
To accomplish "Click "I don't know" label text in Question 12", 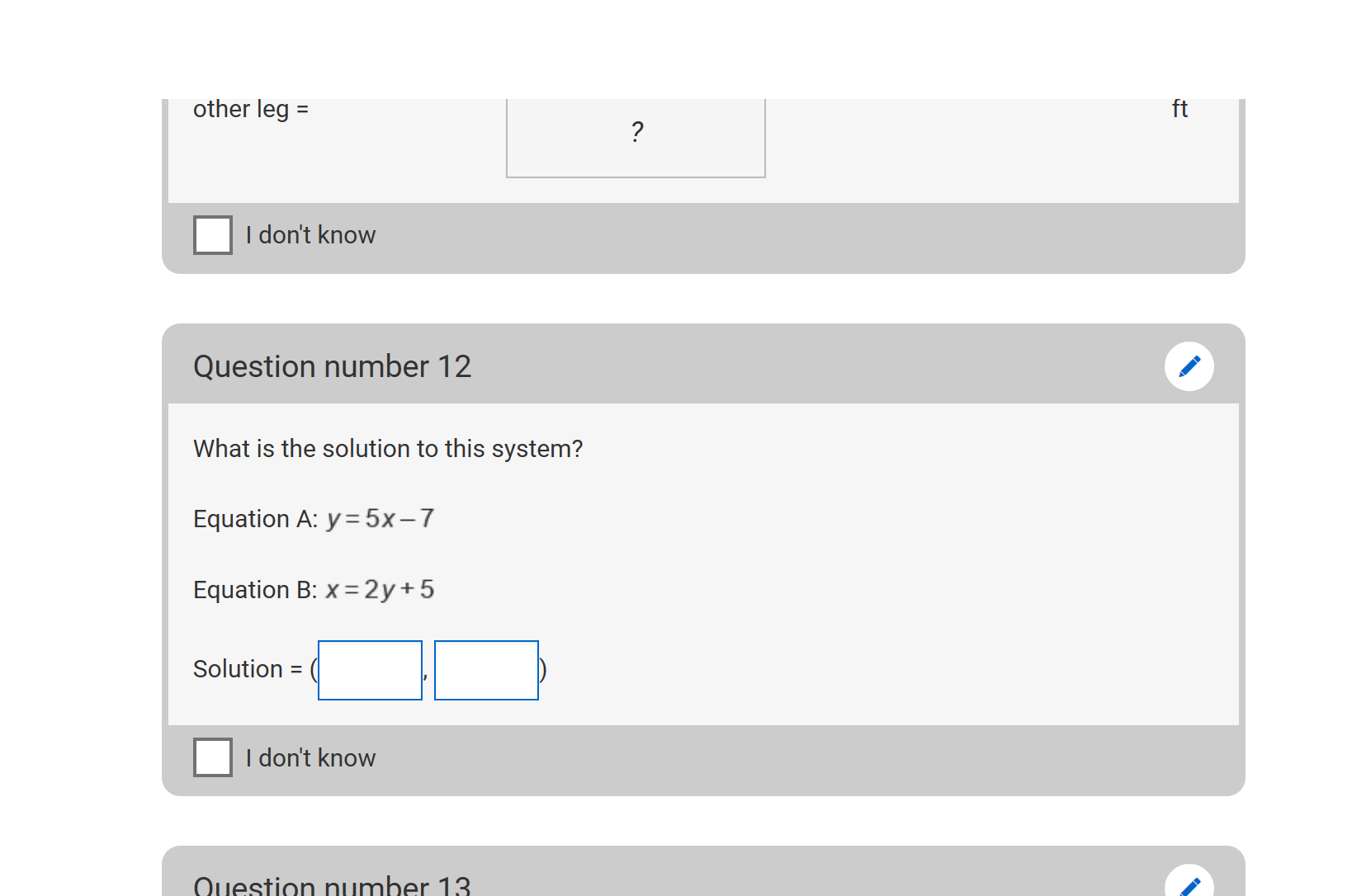I will click(310, 758).
